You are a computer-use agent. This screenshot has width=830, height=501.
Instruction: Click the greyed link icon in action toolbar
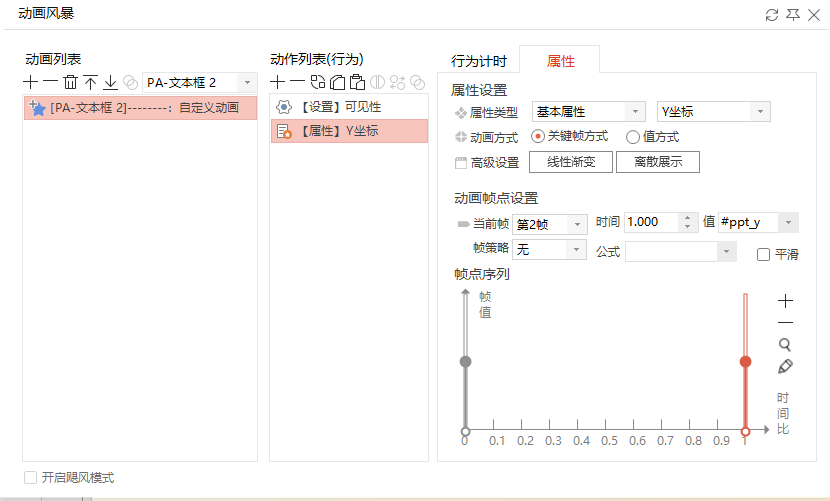[x=418, y=82]
